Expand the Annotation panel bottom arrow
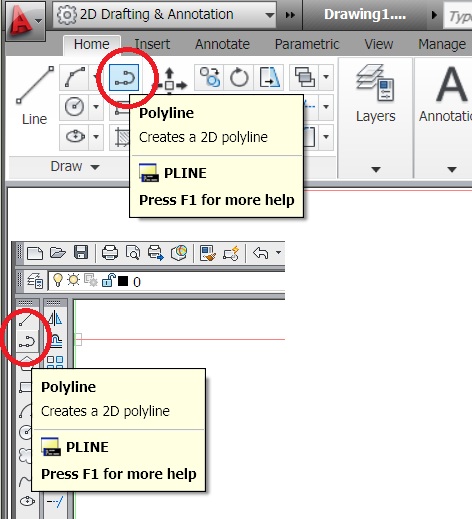Image resolution: width=472 pixels, height=519 pixels. point(452,170)
